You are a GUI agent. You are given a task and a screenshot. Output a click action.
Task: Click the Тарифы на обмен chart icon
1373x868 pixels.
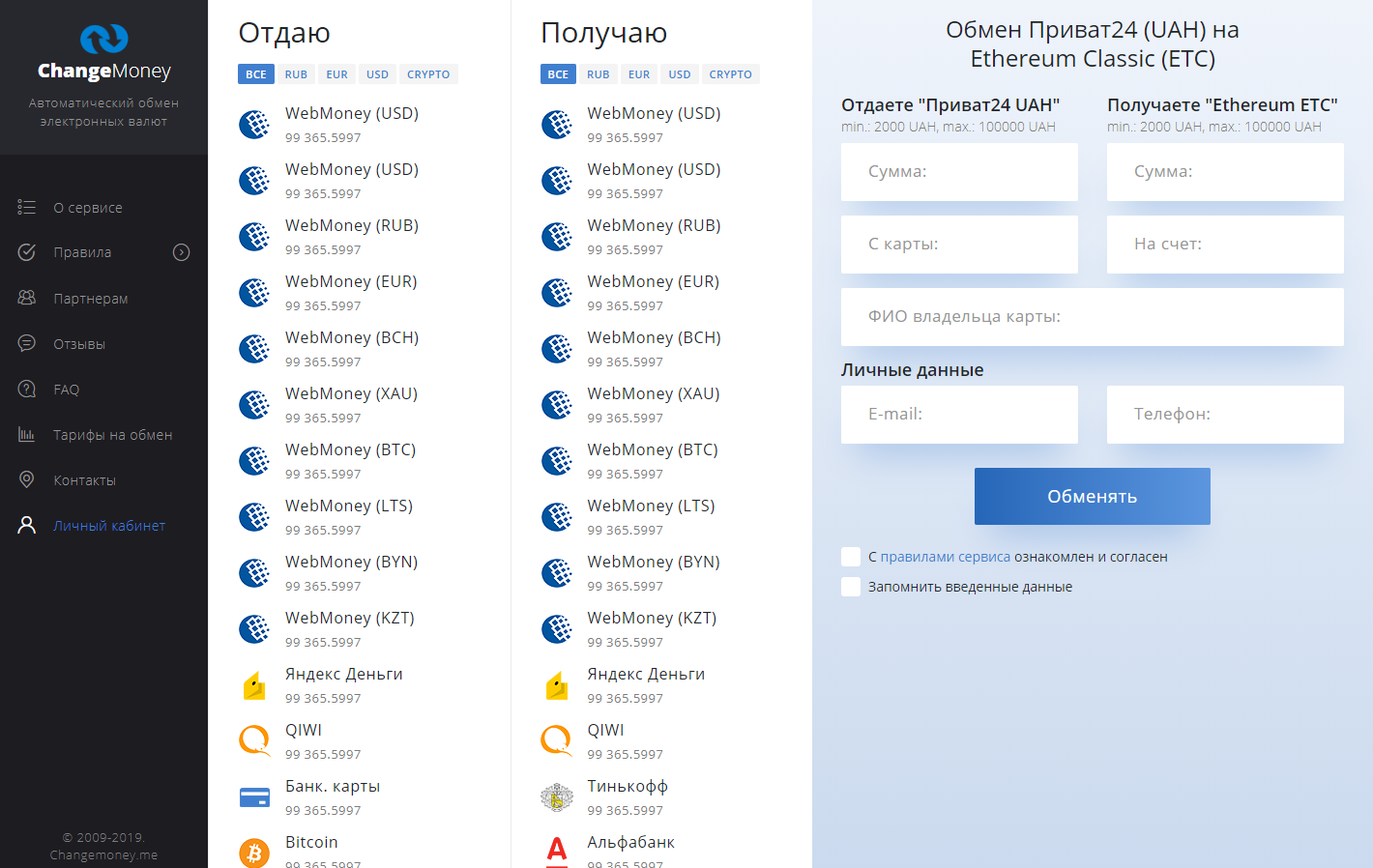(x=27, y=434)
